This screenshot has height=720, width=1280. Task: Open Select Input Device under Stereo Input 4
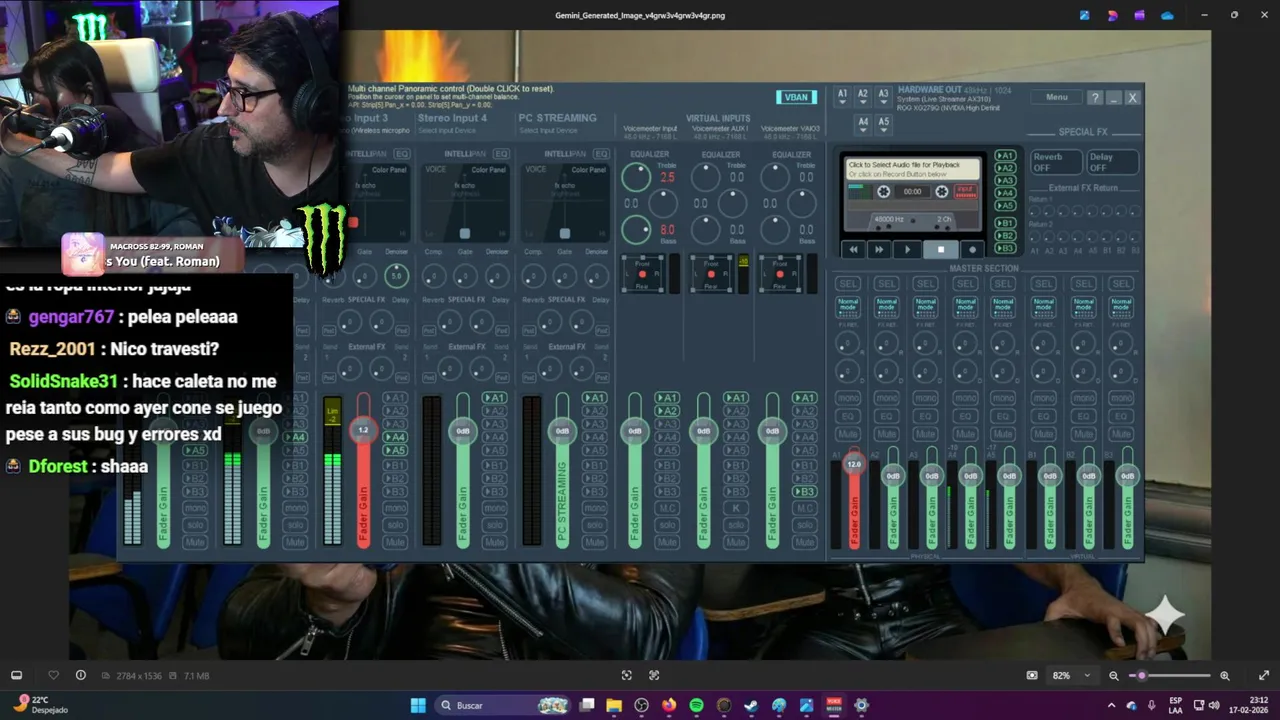[447, 130]
